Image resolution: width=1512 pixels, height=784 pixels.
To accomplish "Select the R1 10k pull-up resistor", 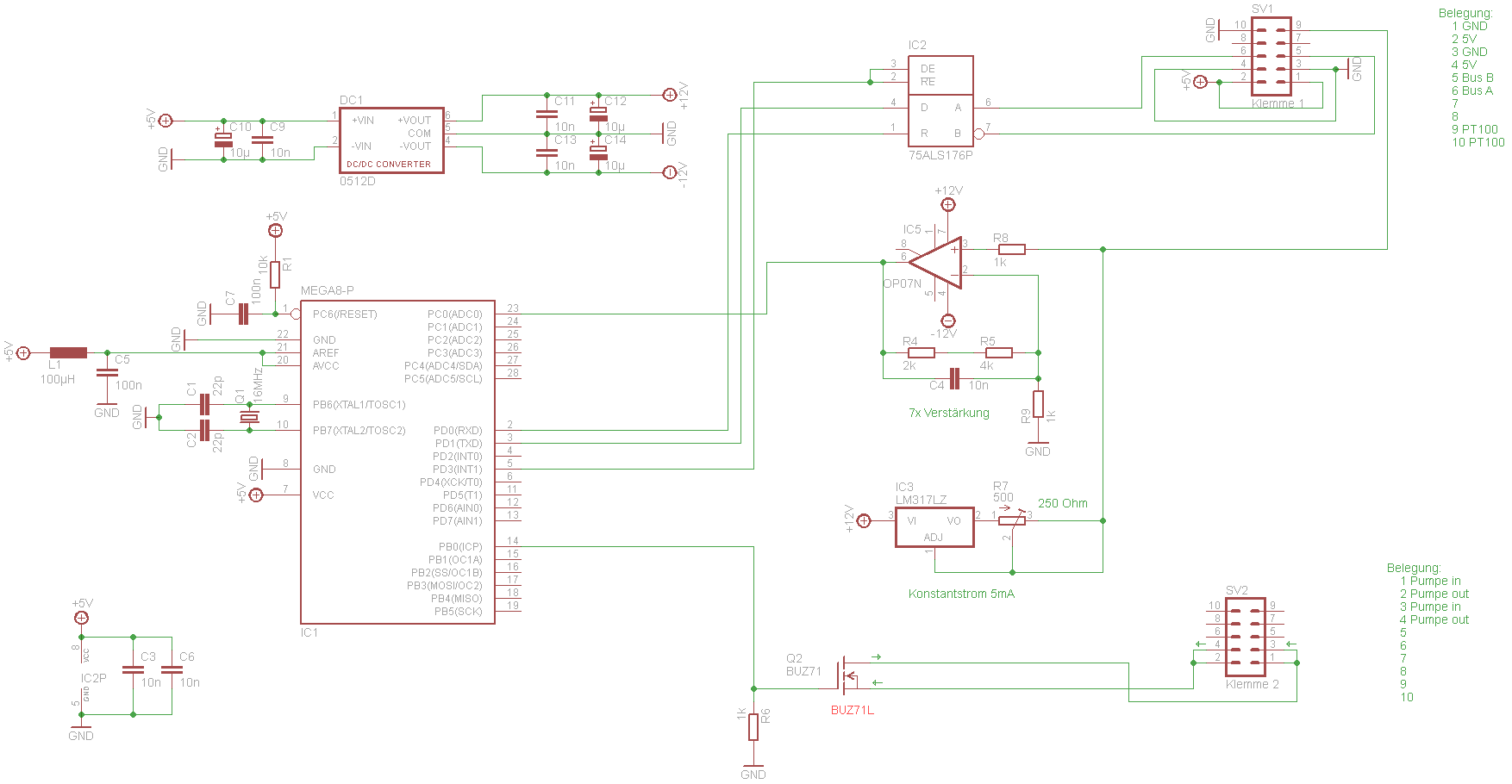I will [x=275, y=275].
